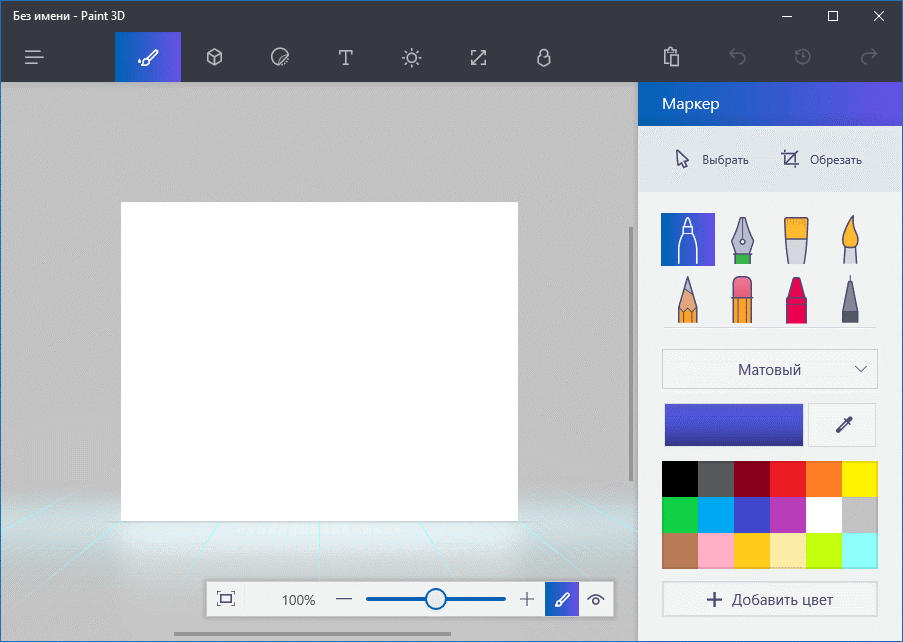Viewport: 903px width, 642px height.
Task: Select the red crayon tool
Action: click(796, 299)
